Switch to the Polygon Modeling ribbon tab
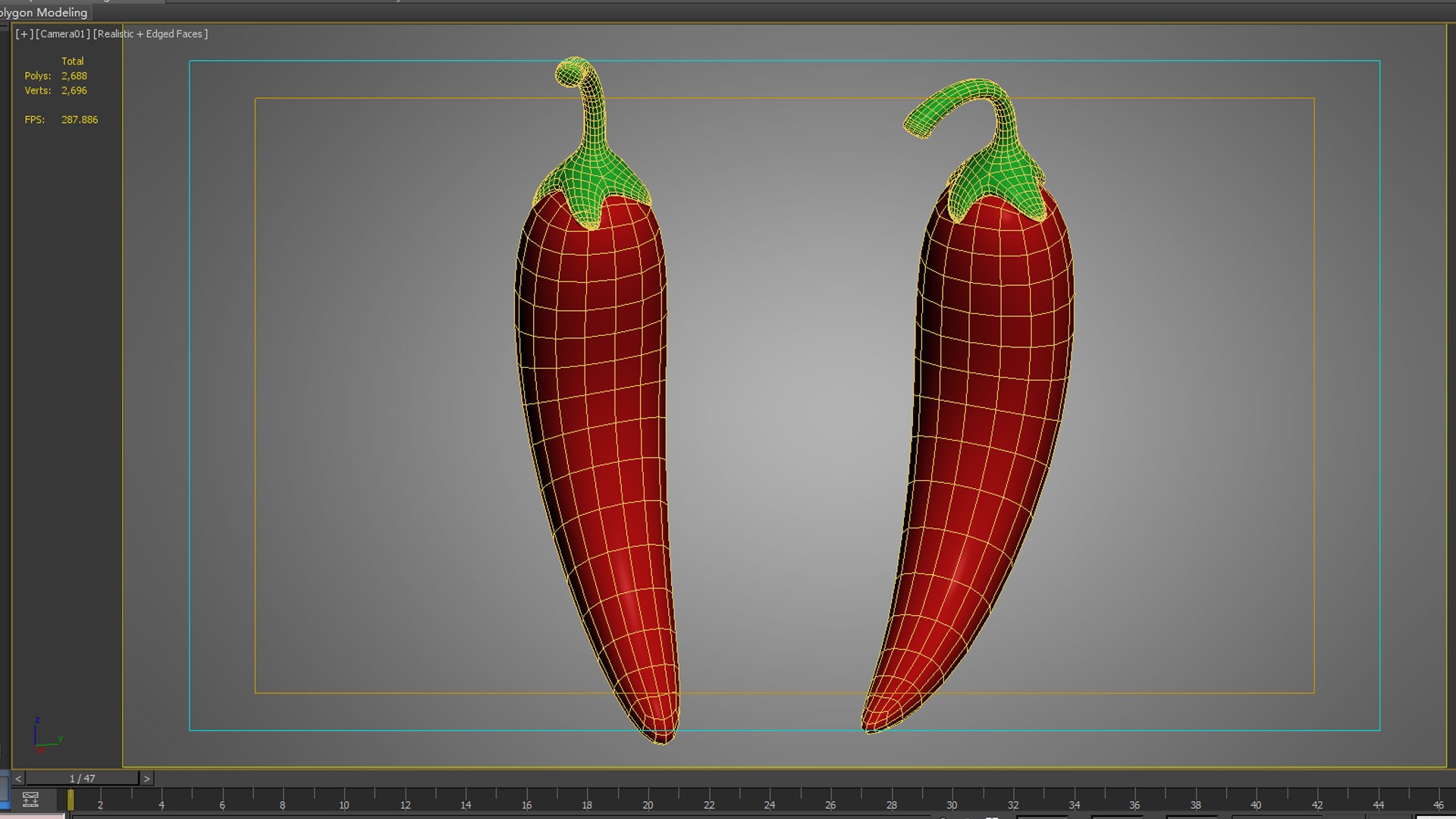Viewport: 1456px width, 819px height. pos(44,12)
